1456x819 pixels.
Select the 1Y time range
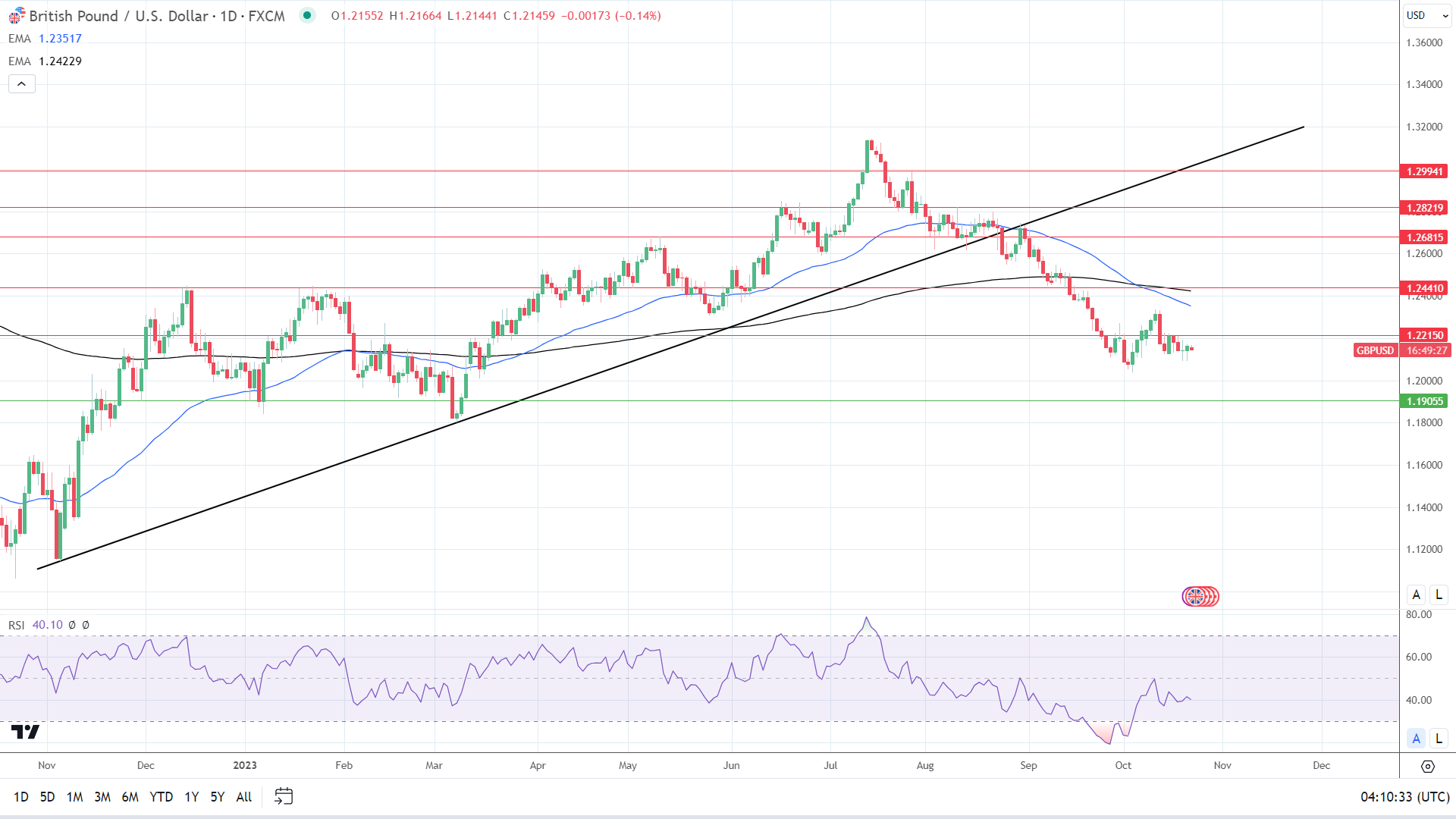coord(192,797)
